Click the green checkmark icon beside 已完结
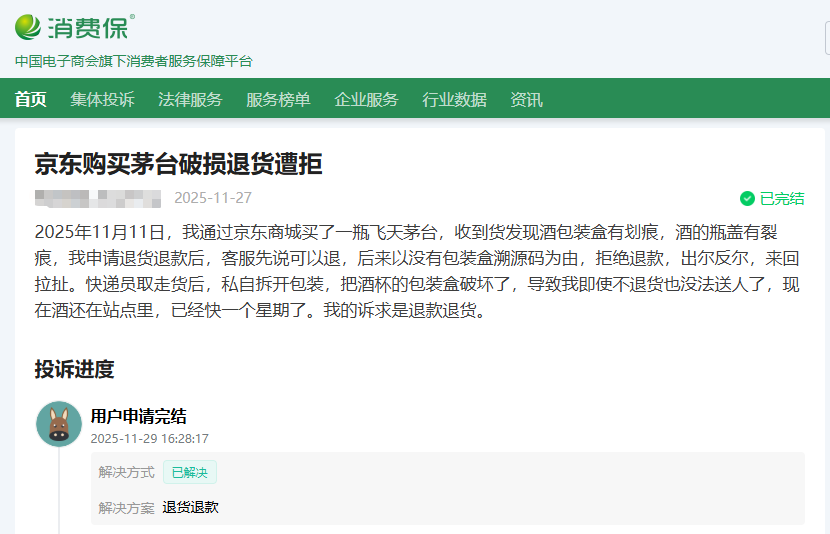The height and width of the screenshot is (534, 830). [747, 198]
